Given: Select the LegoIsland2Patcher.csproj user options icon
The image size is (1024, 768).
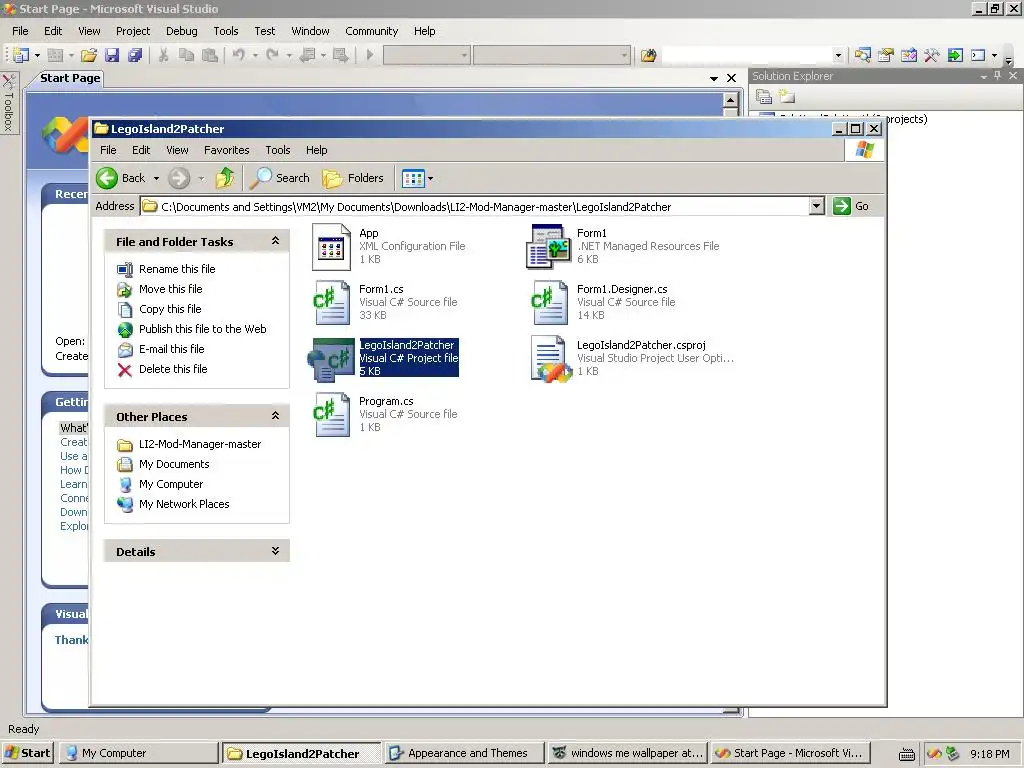Looking at the screenshot, I should click(551, 359).
